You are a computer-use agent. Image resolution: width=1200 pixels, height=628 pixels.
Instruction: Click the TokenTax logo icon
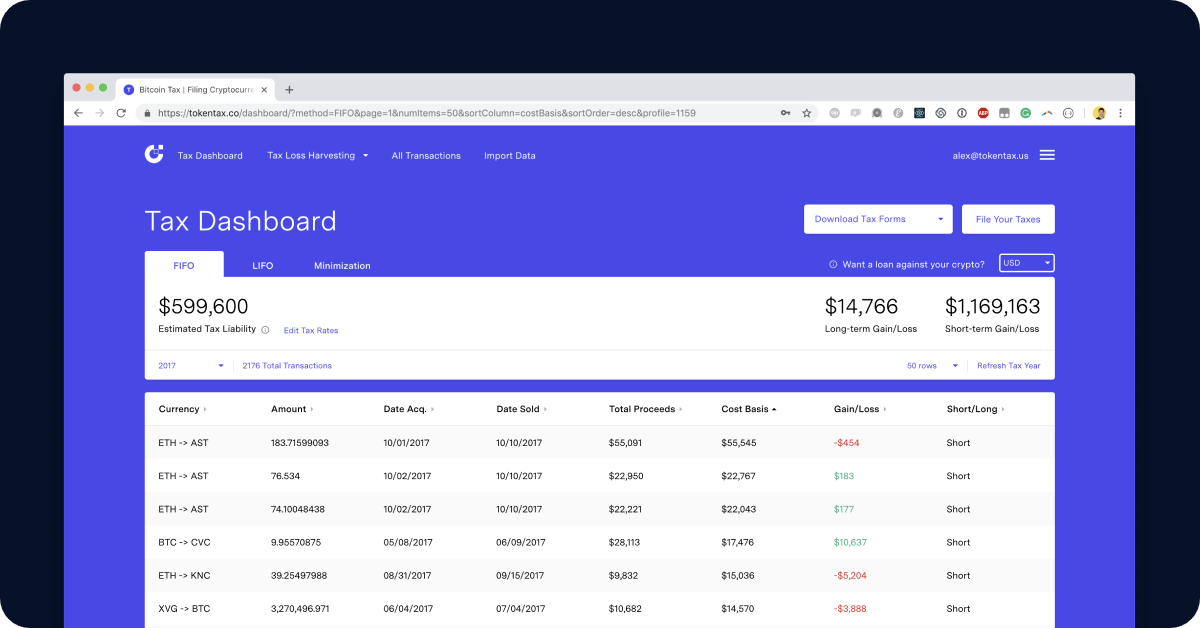[154, 154]
